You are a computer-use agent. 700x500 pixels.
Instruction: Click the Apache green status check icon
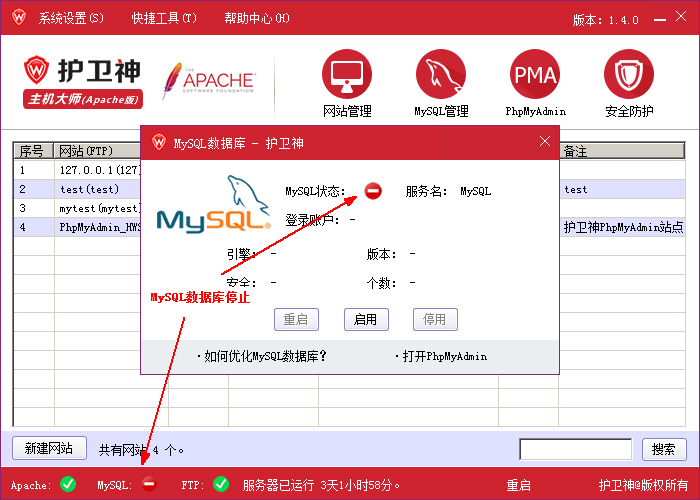pyautogui.click(x=68, y=485)
